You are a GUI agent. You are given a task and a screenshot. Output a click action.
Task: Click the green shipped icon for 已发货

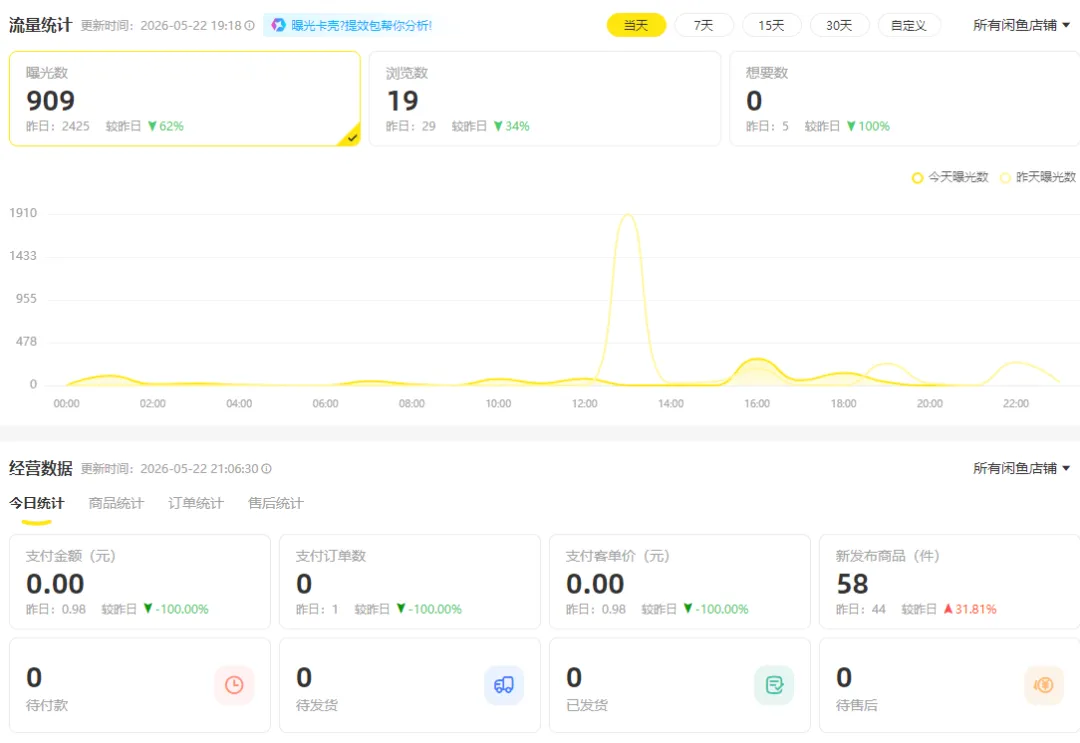[x=774, y=684]
